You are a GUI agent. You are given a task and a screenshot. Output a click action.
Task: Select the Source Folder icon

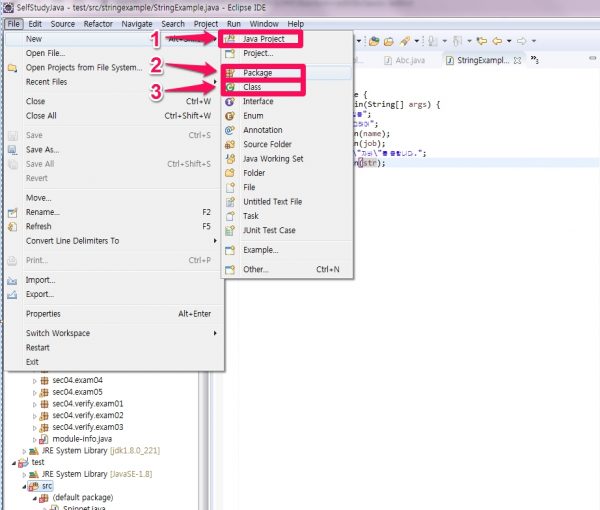click(231, 144)
